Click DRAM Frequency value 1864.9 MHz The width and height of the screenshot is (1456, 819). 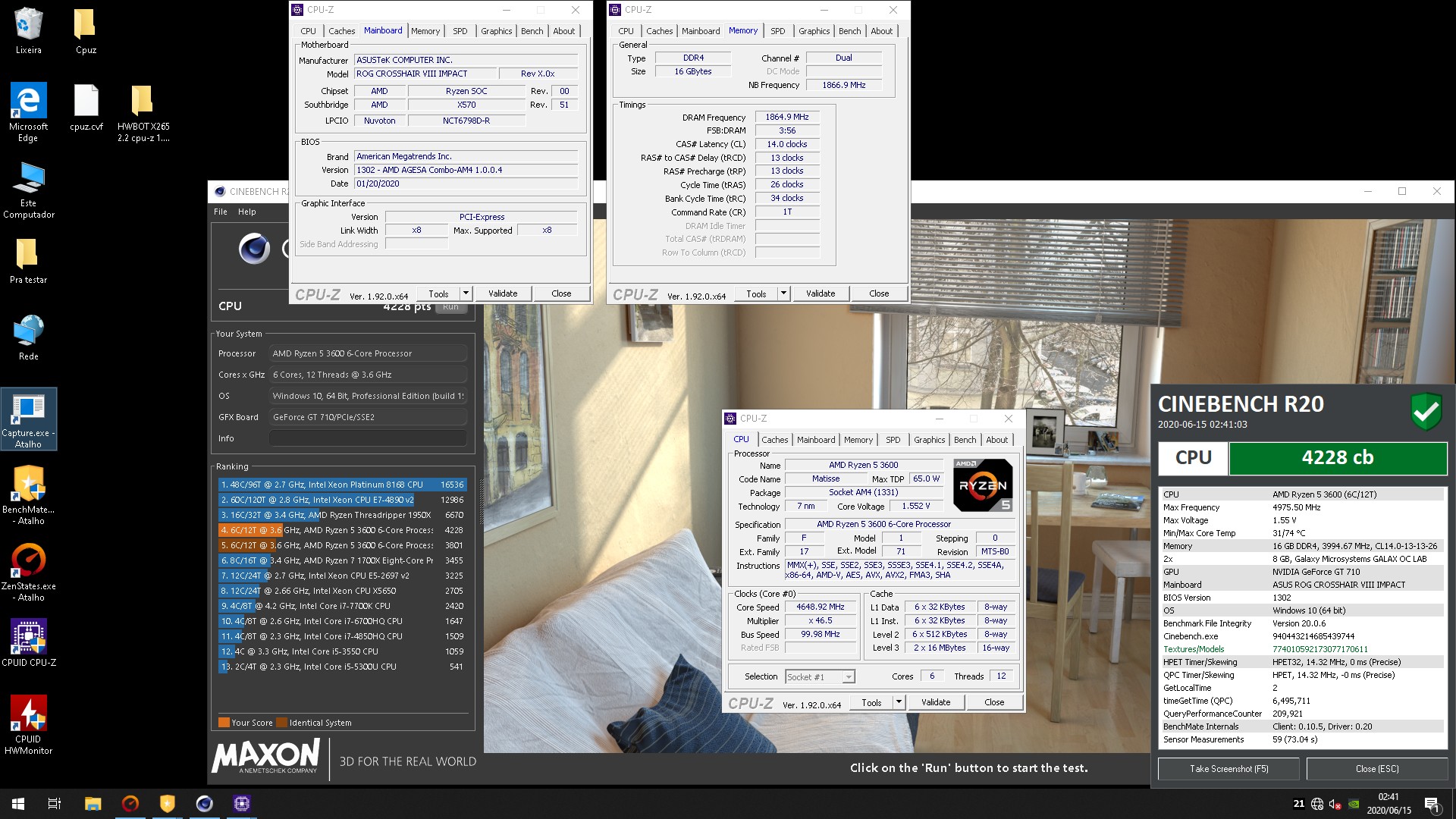pyautogui.click(x=787, y=117)
